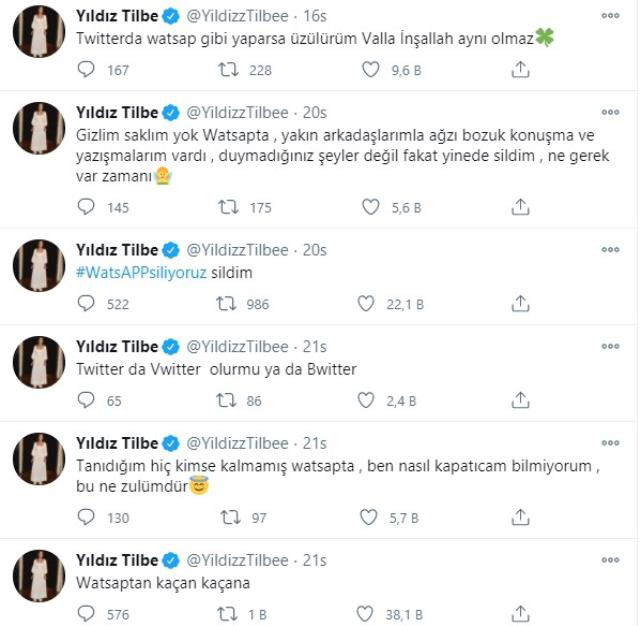The image size is (640, 626).
Task: Retweet the "Tanıdığım hiç kimse" tweet
Action: 229,517
